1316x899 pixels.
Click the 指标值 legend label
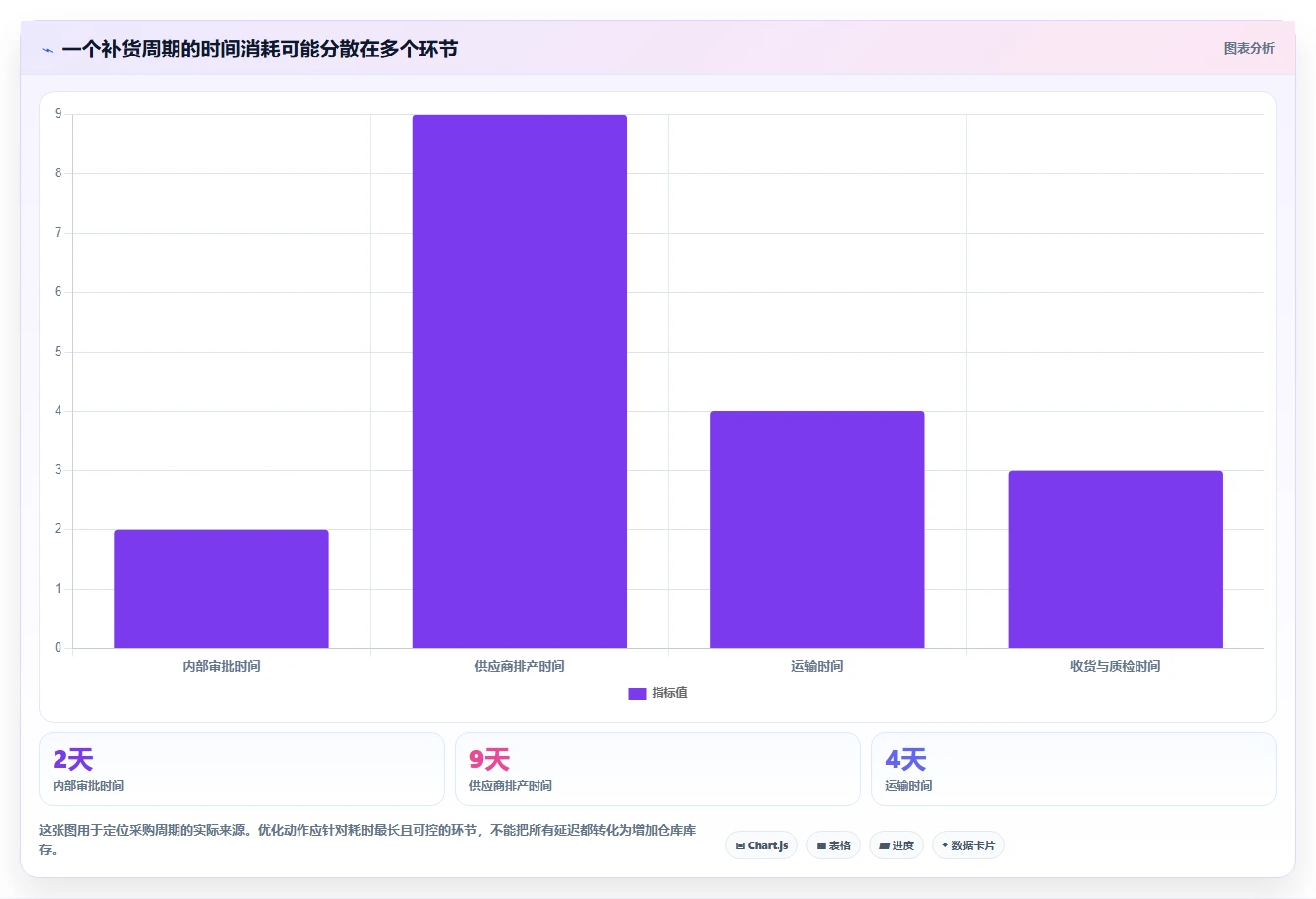(669, 693)
